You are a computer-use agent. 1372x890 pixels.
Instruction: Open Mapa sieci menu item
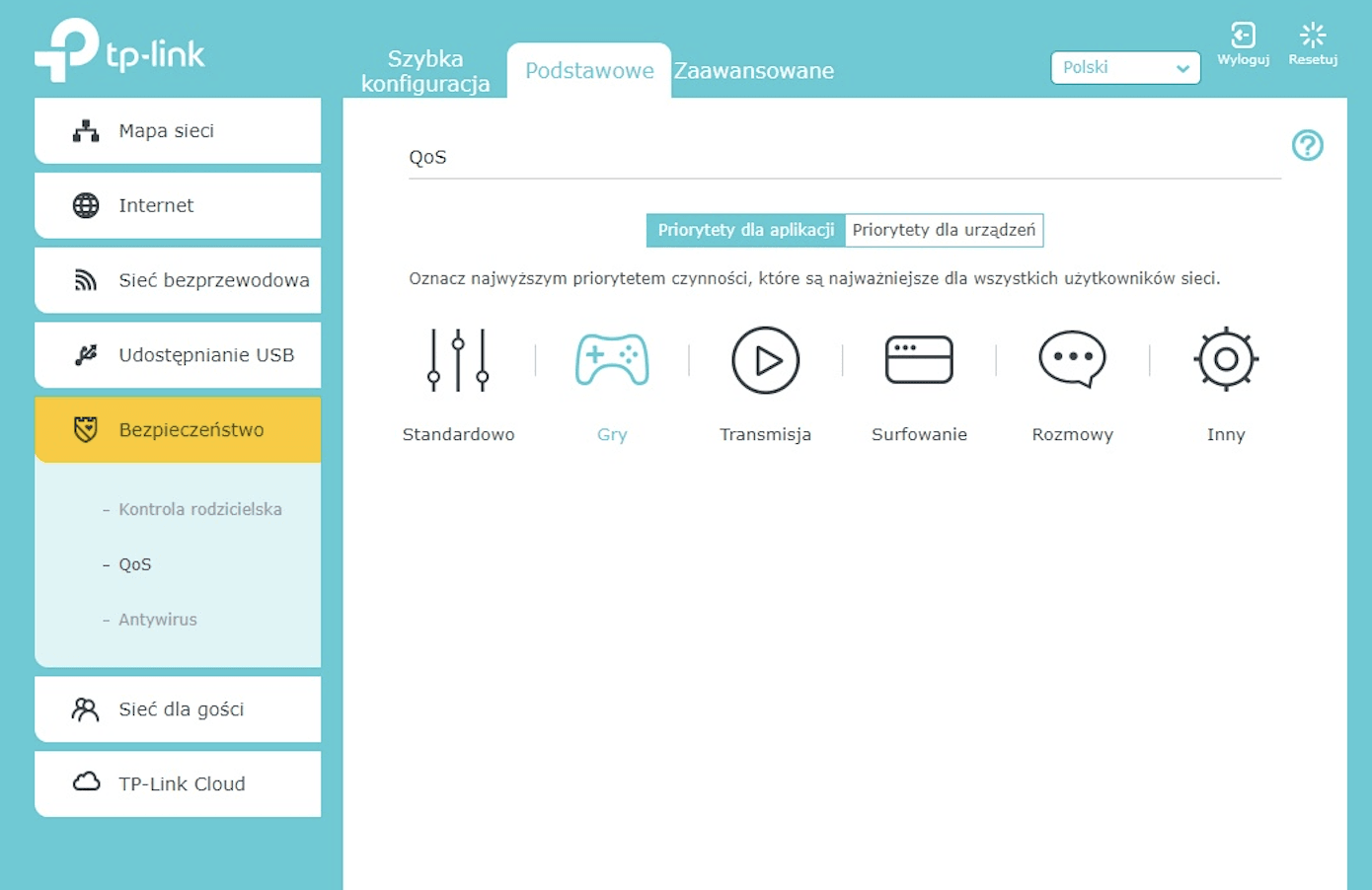click(x=178, y=131)
